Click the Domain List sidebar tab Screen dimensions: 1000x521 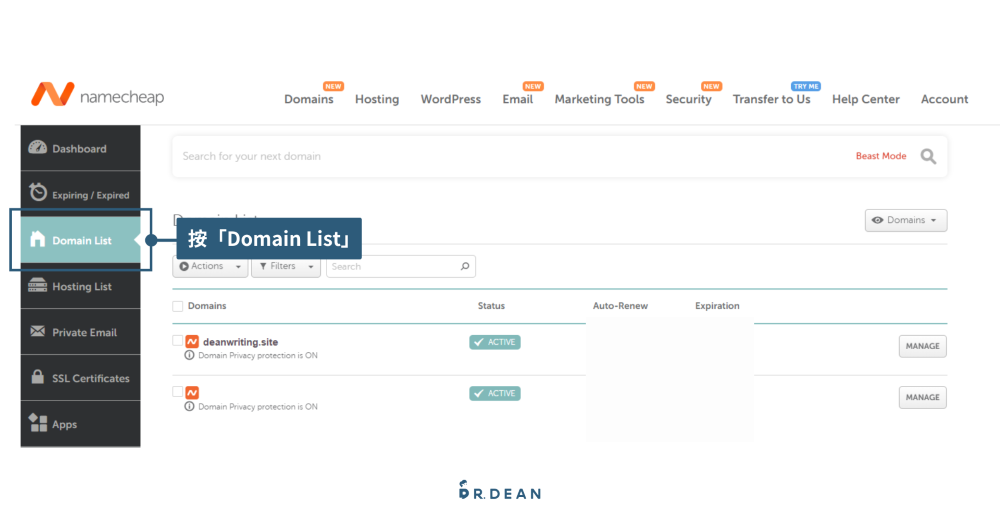(80, 240)
